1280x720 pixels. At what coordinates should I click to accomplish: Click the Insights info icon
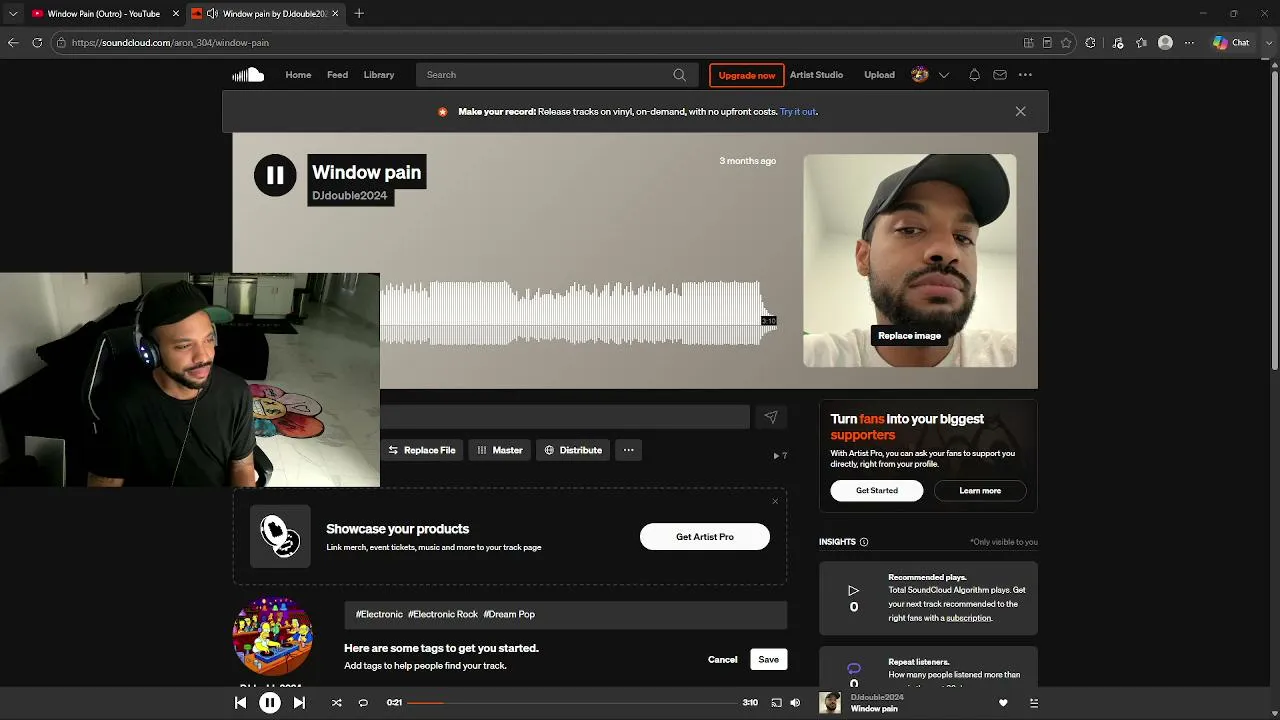(x=864, y=542)
